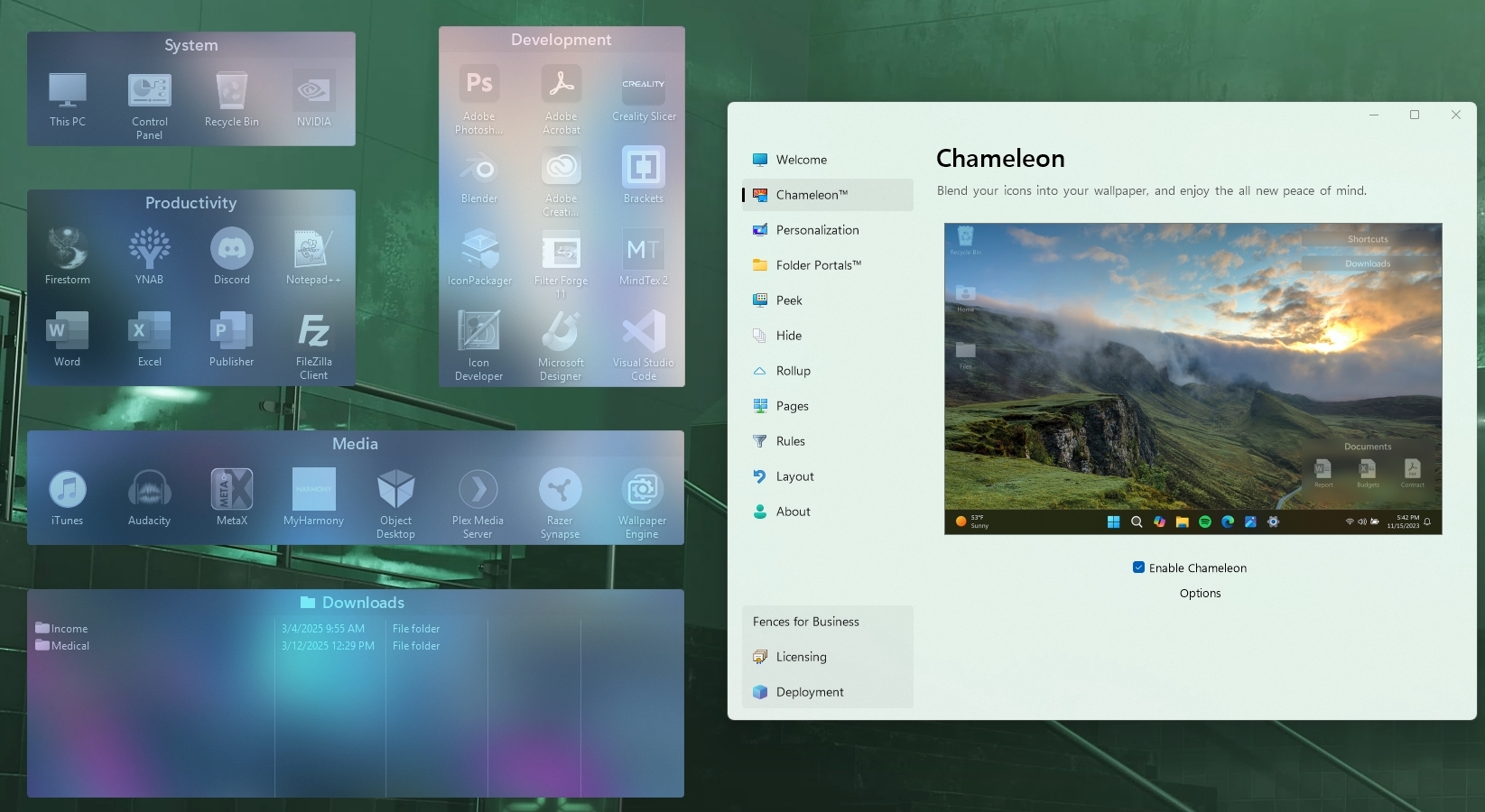Open the Personalization section
The image size is (1485, 812).
pyautogui.click(x=828, y=230)
